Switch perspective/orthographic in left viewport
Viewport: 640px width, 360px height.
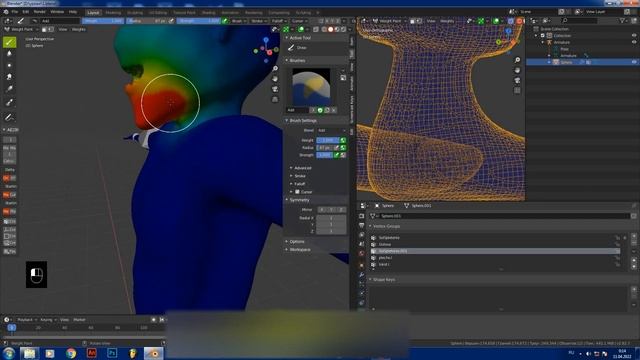point(275,99)
